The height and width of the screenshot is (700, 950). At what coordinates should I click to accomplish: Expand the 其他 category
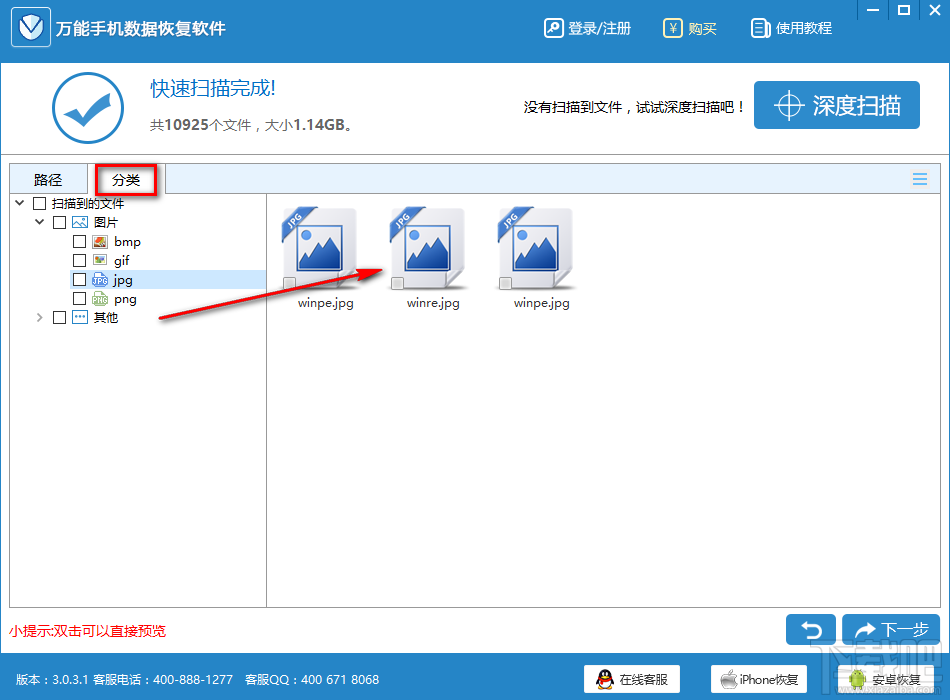pos(40,317)
